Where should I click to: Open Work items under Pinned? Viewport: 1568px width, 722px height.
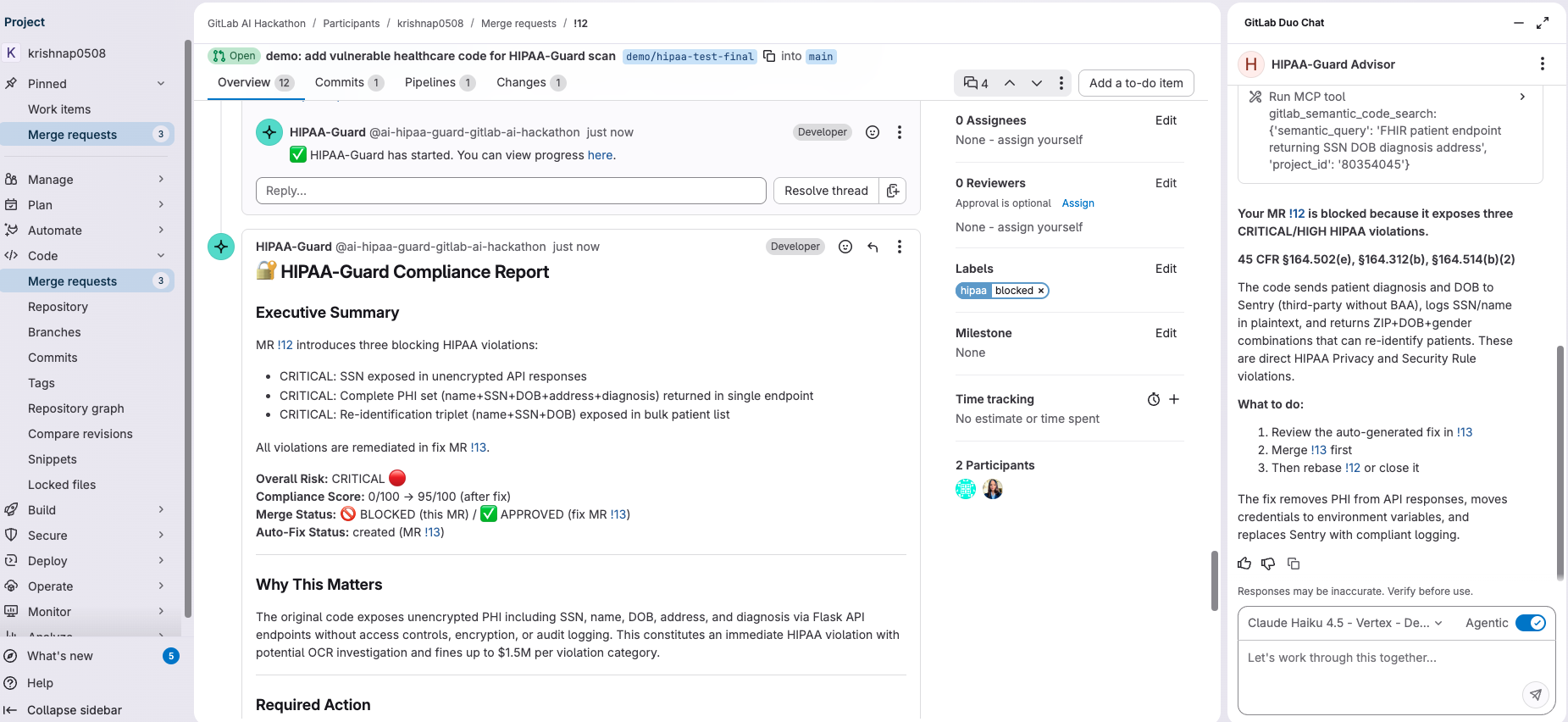(59, 109)
